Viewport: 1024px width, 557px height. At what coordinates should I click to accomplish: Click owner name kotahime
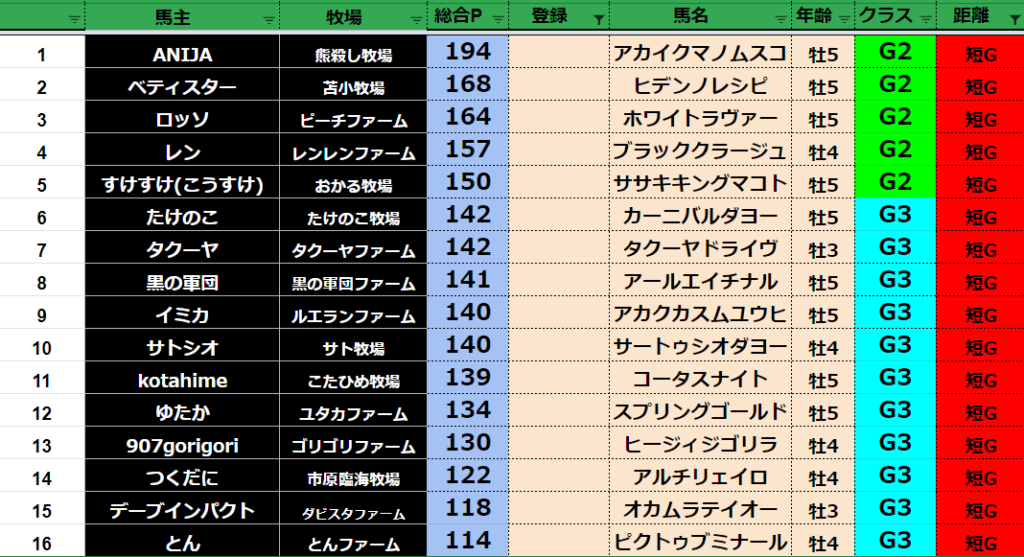click(x=182, y=380)
